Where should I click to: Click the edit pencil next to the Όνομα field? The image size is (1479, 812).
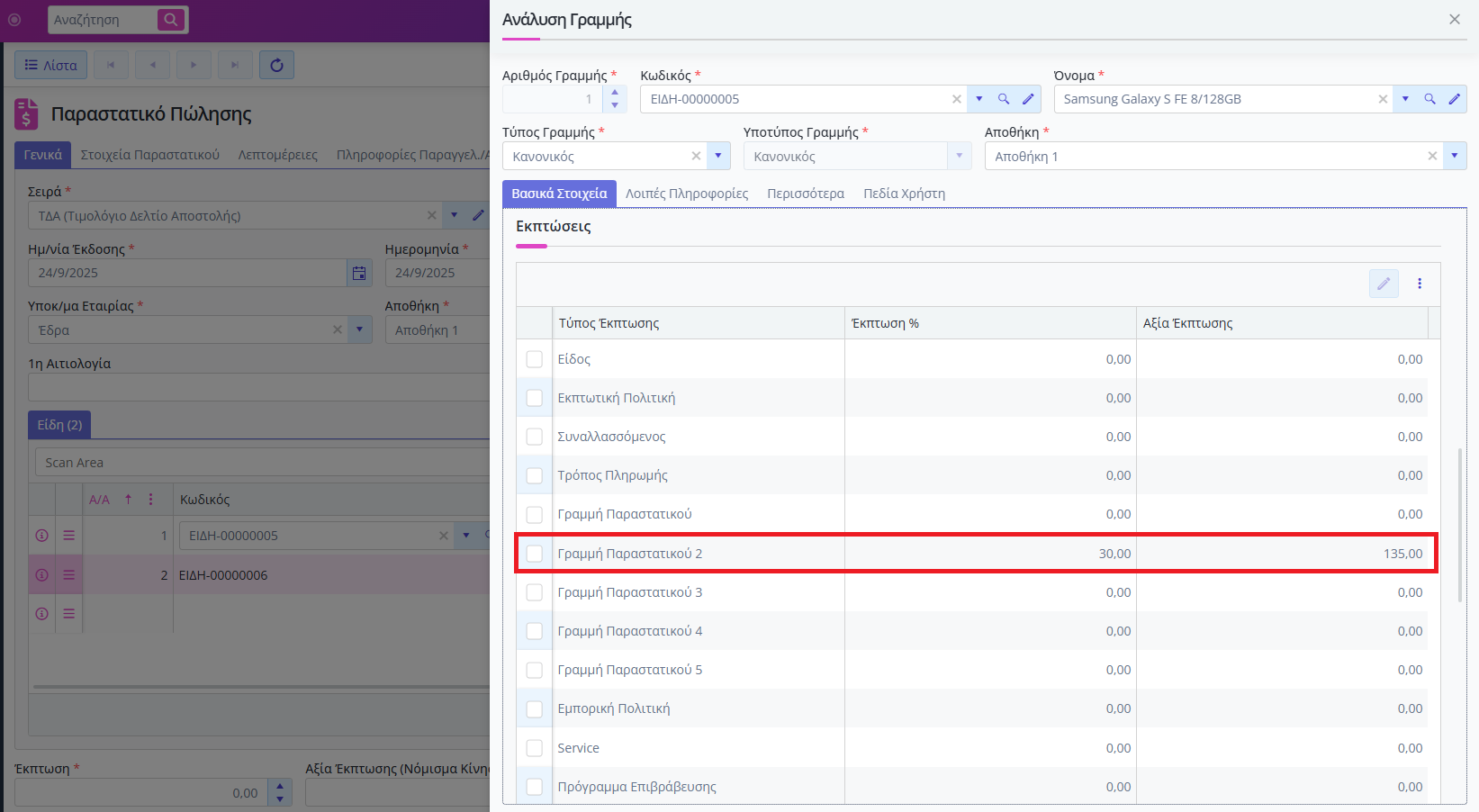click(1454, 99)
